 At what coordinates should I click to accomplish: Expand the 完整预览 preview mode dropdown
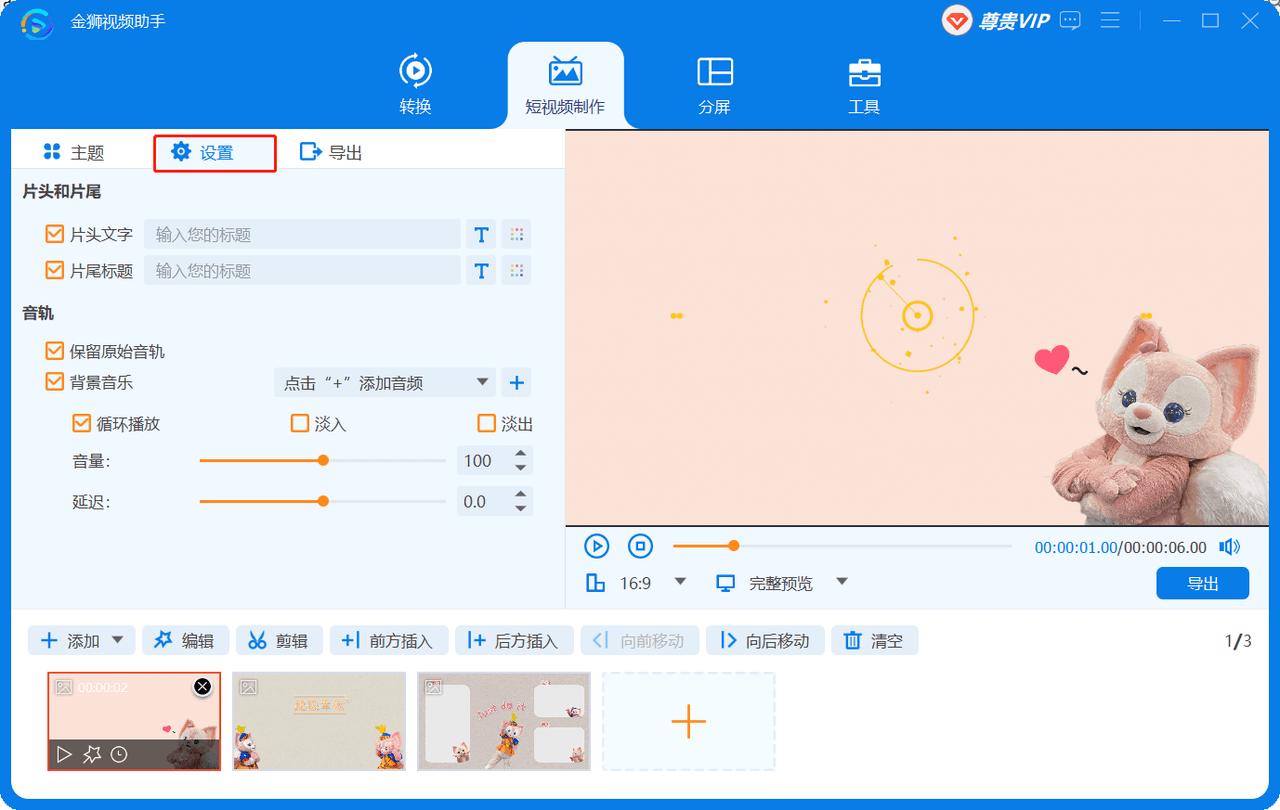(842, 582)
